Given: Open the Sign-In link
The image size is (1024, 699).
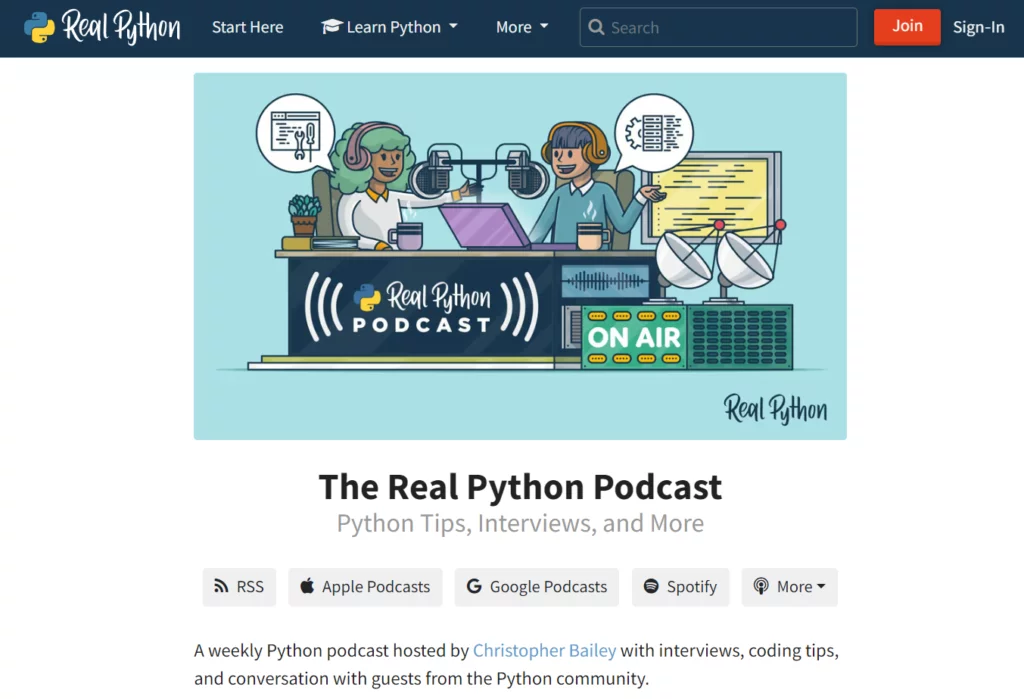Looking at the screenshot, I should pyautogui.click(x=978, y=27).
